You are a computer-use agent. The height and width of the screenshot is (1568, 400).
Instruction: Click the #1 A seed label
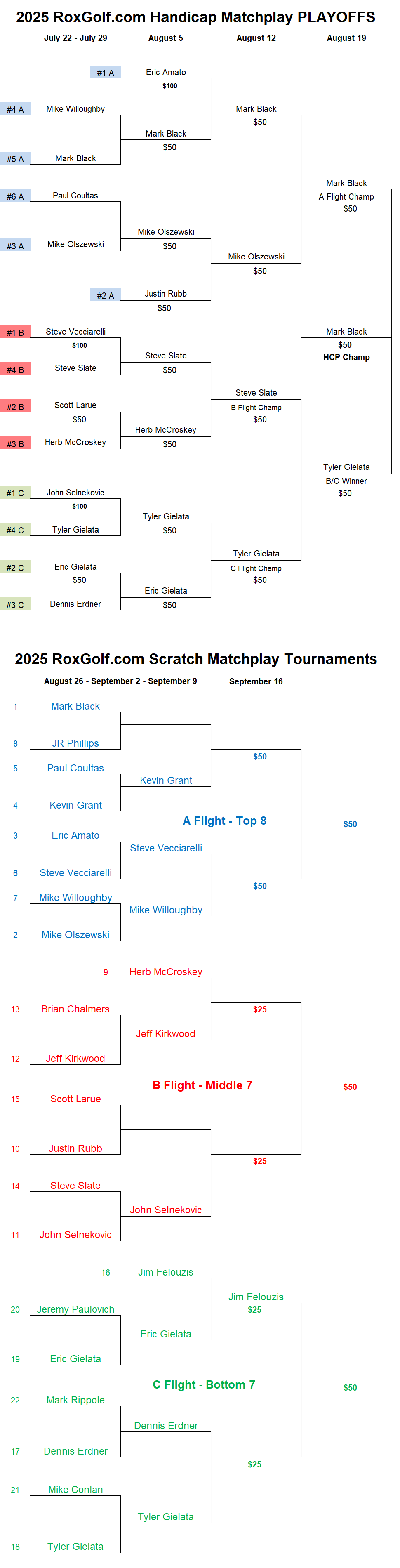point(105,73)
